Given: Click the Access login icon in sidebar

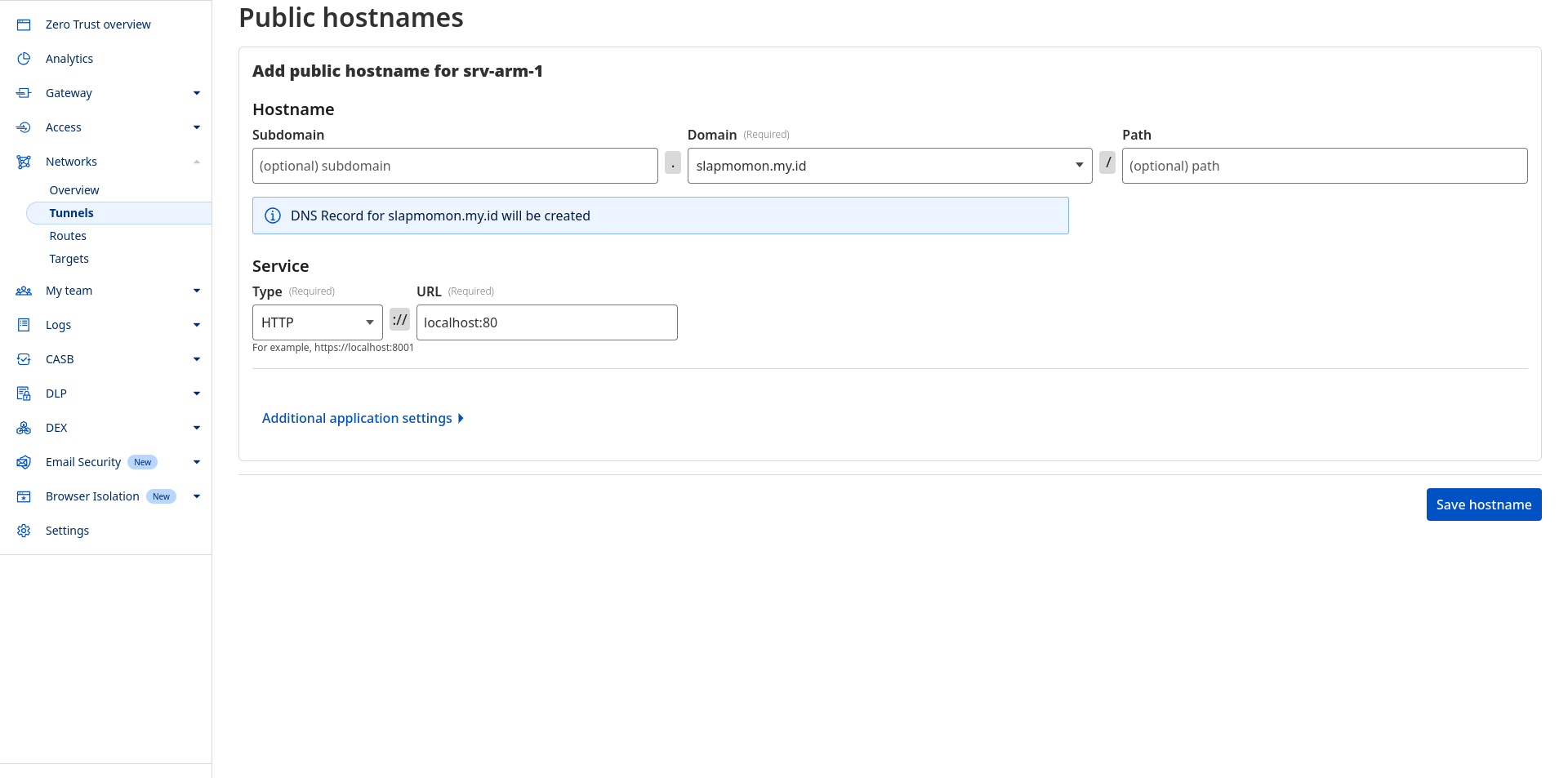Looking at the screenshot, I should [x=24, y=127].
